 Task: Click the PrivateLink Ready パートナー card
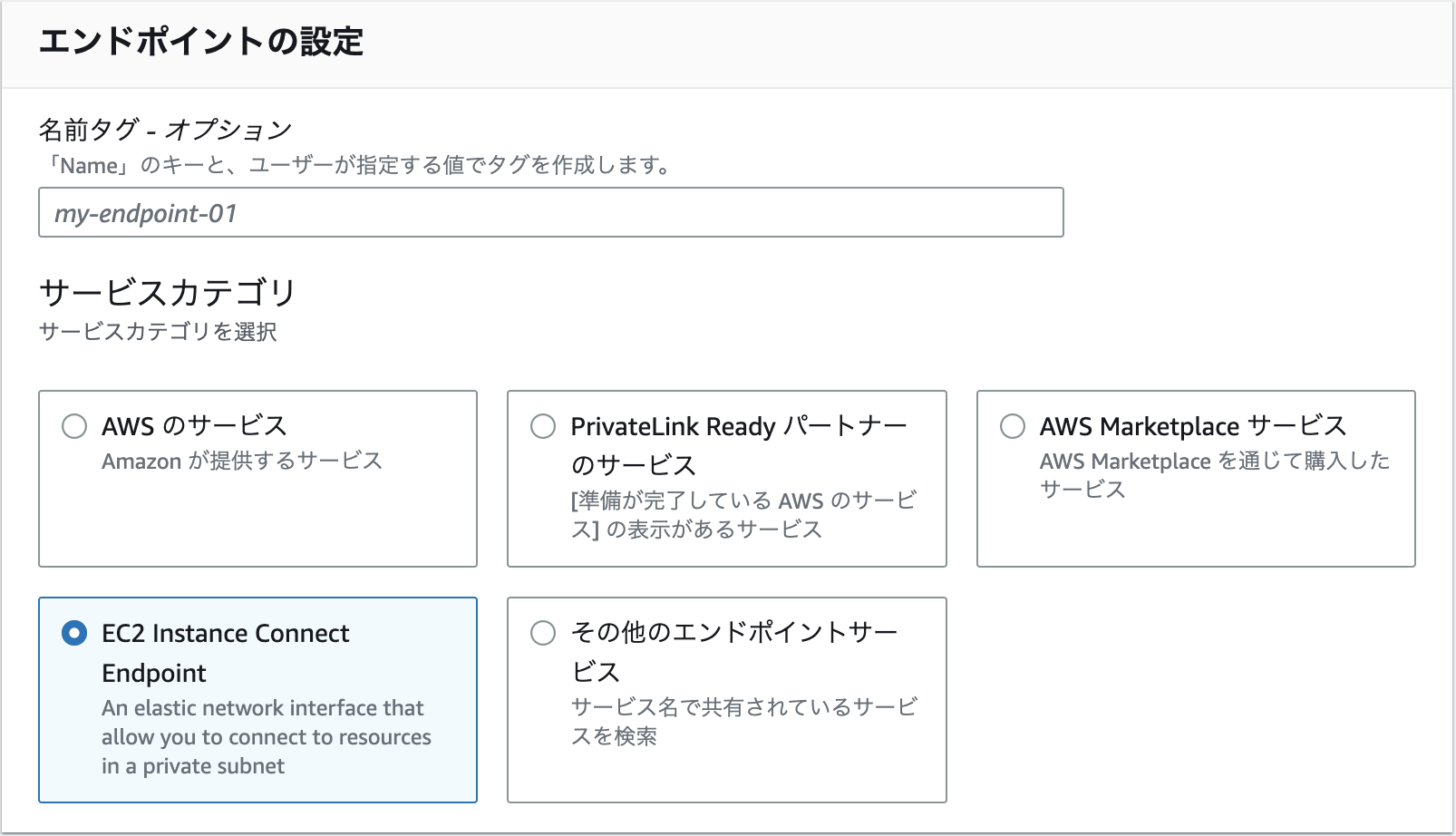tap(726, 478)
